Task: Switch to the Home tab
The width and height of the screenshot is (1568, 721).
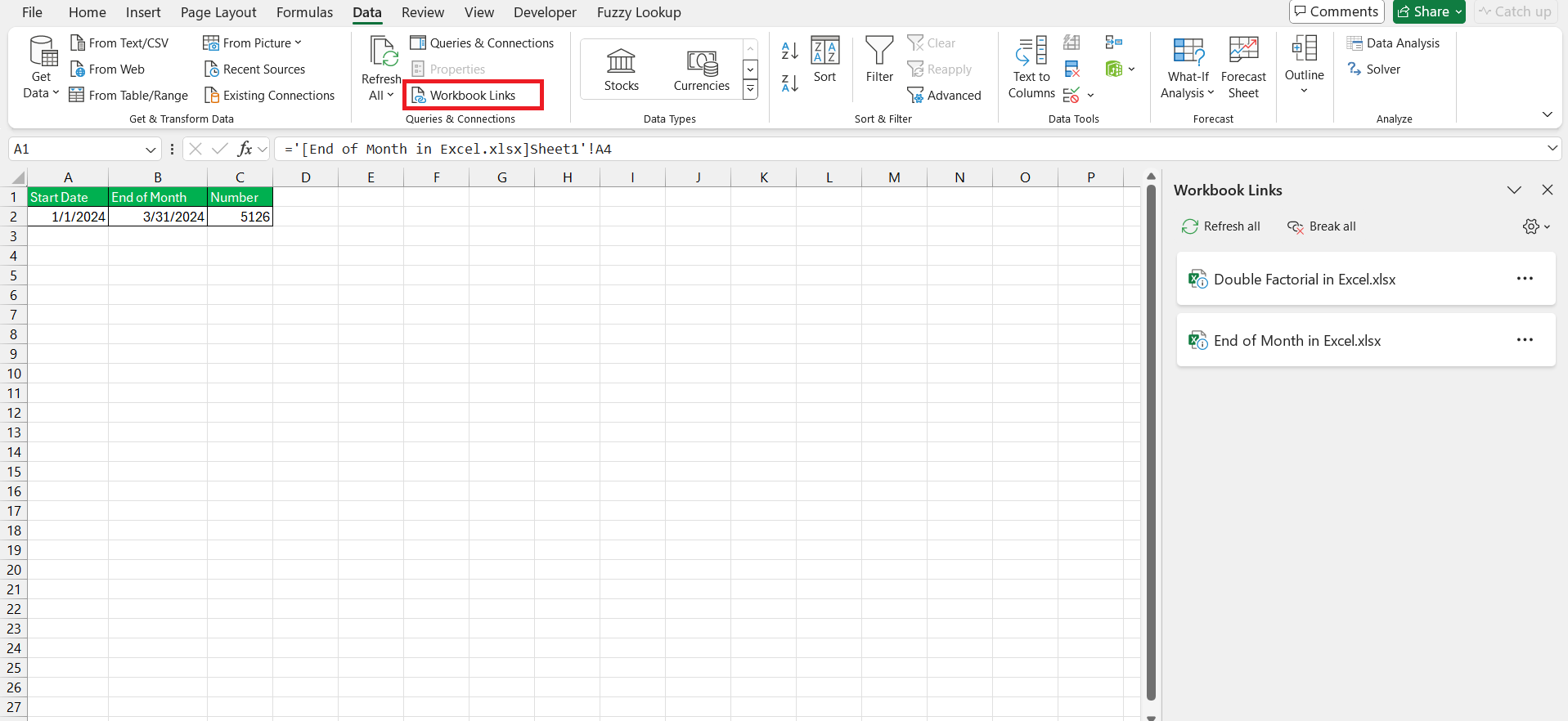Action: [88, 12]
